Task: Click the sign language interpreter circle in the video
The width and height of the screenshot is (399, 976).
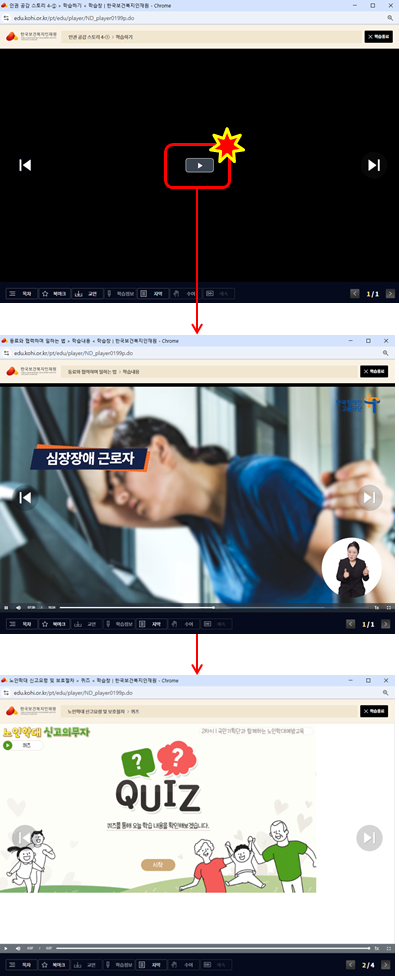Action: (351, 567)
